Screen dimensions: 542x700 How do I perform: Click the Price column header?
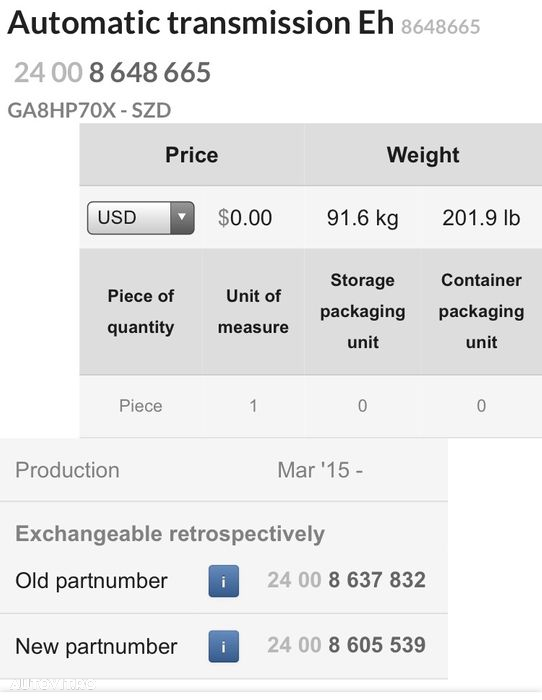[192, 155]
